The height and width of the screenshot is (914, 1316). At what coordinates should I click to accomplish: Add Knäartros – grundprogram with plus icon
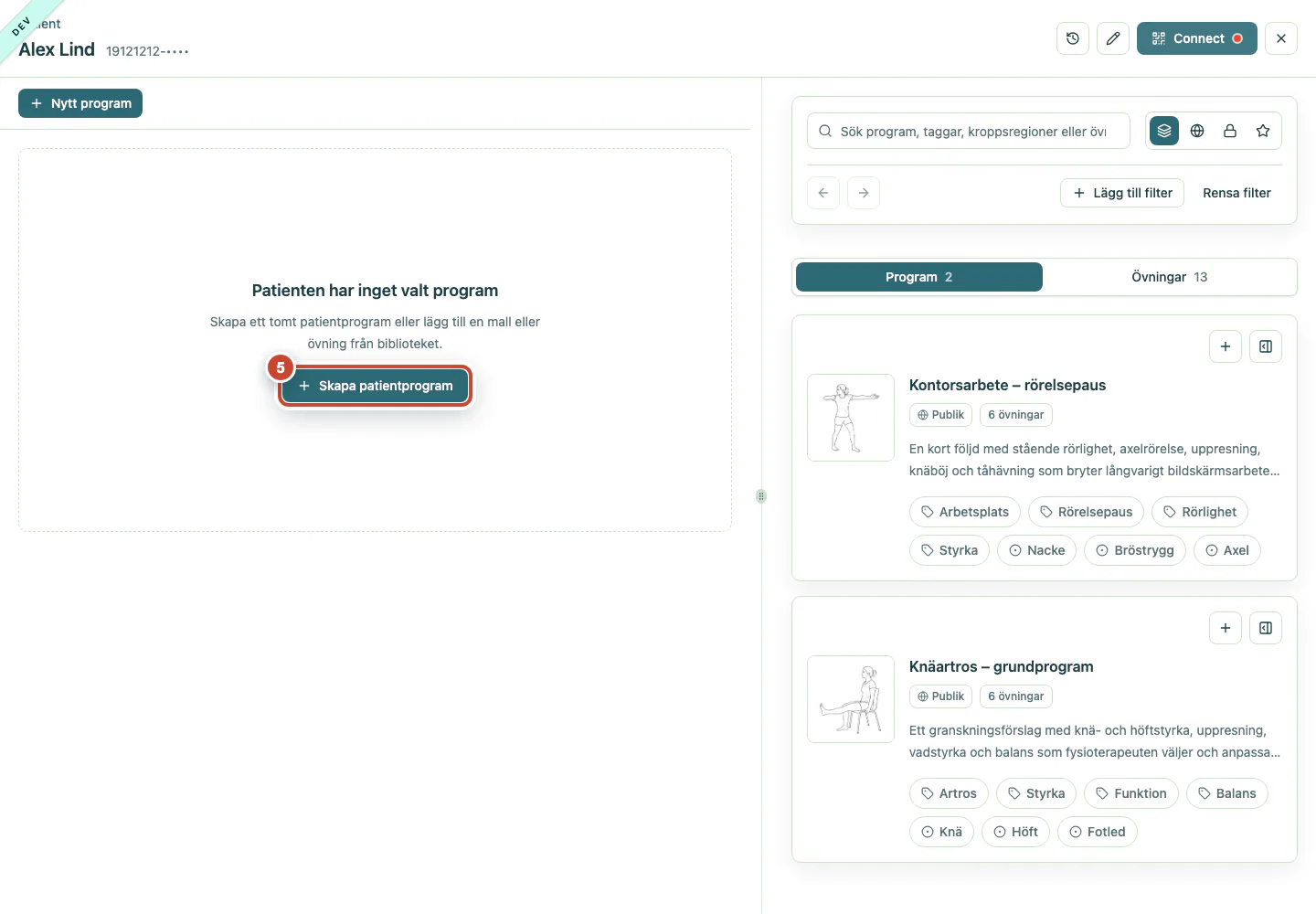(x=1226, y=628)
